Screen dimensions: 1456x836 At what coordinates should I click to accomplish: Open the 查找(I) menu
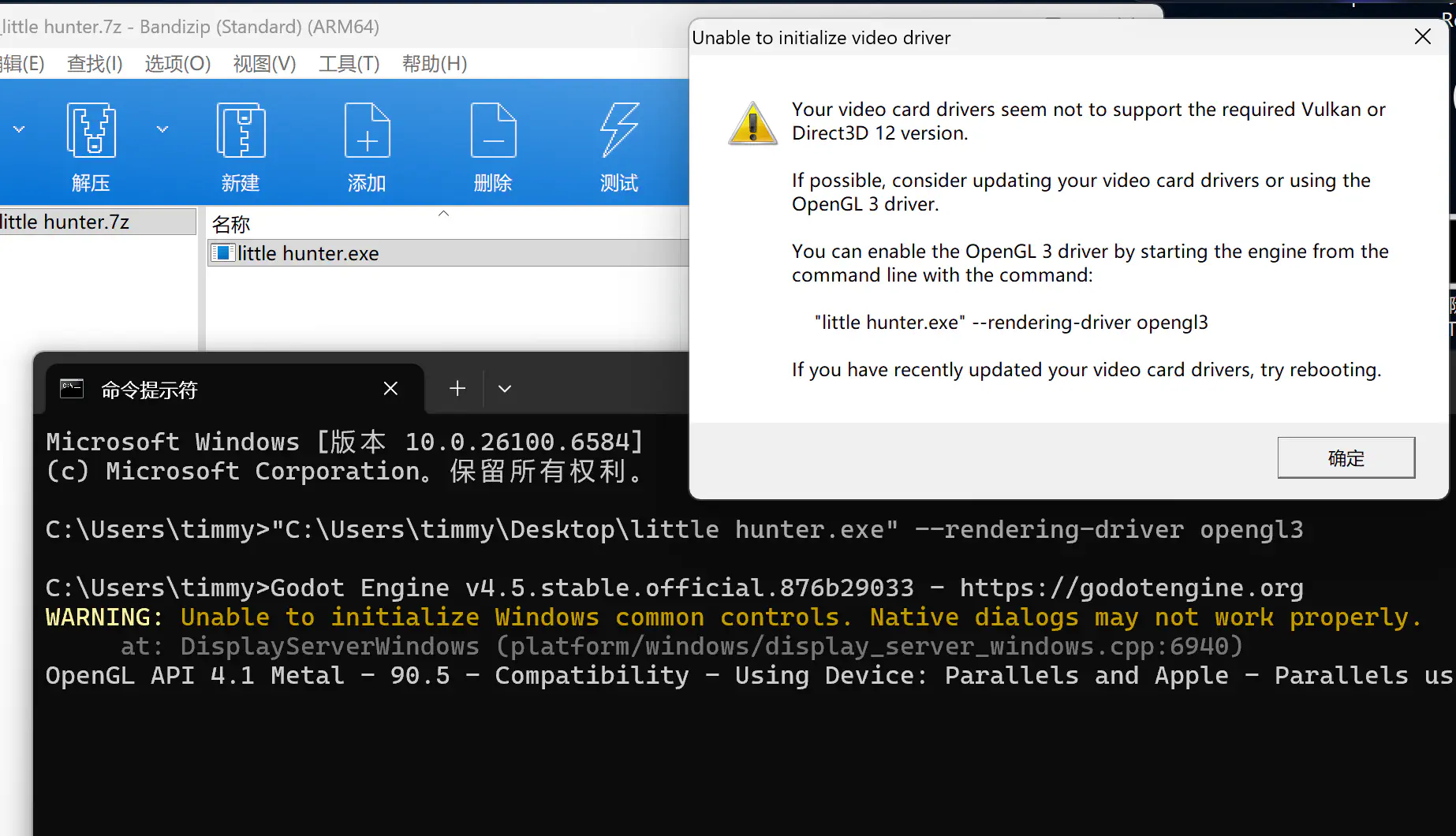(x=95, y=64)
